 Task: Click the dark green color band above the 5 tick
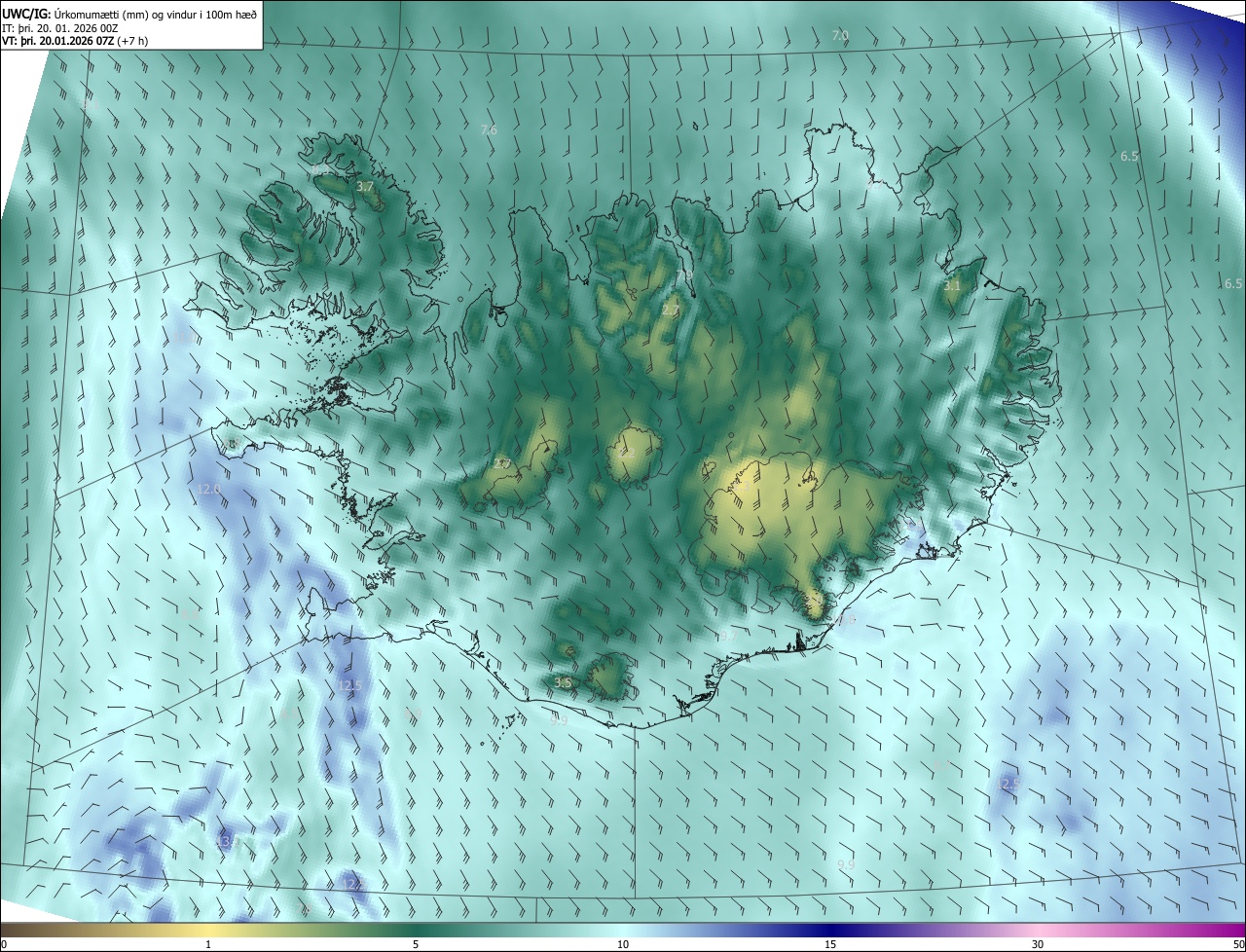click(x=416, y=930)
